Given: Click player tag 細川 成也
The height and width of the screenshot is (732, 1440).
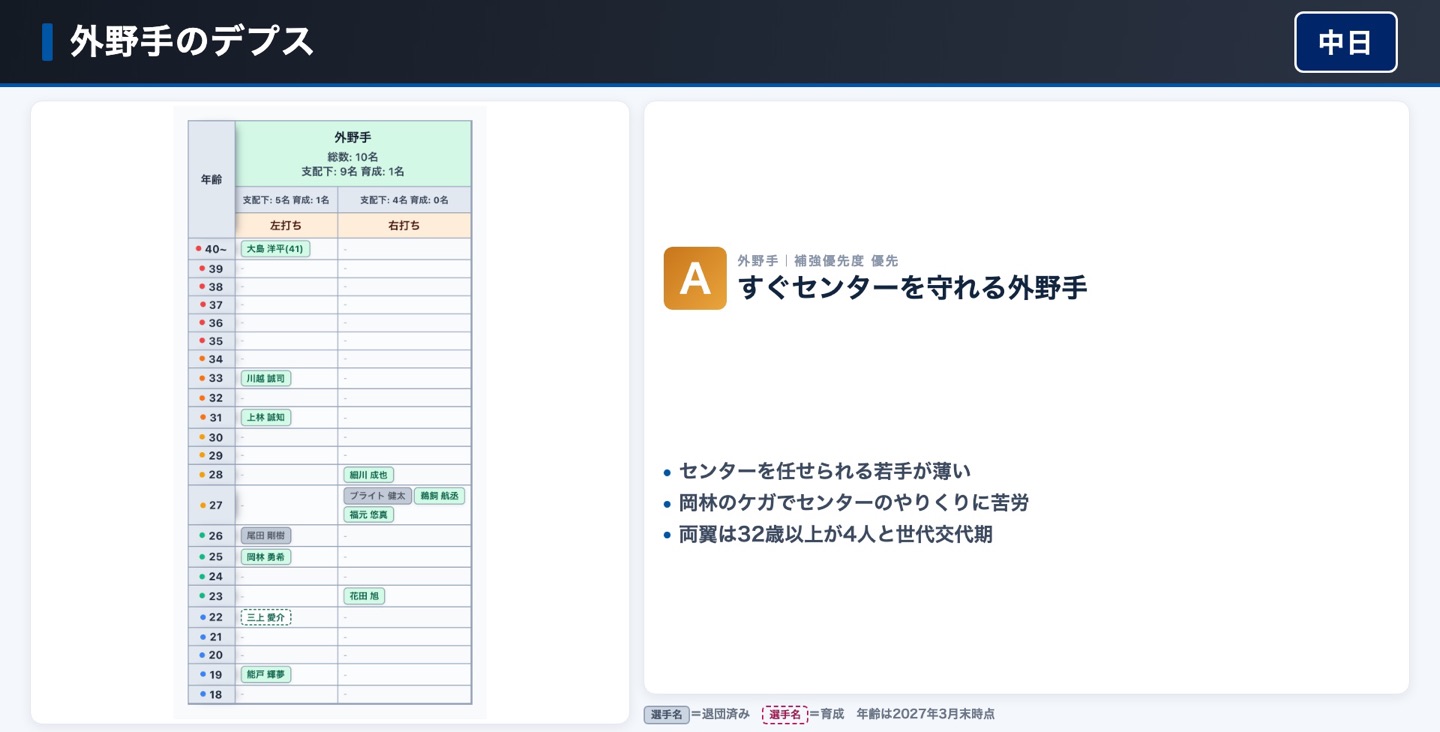Looking at the screenshot, I should (x=368, y=475).
